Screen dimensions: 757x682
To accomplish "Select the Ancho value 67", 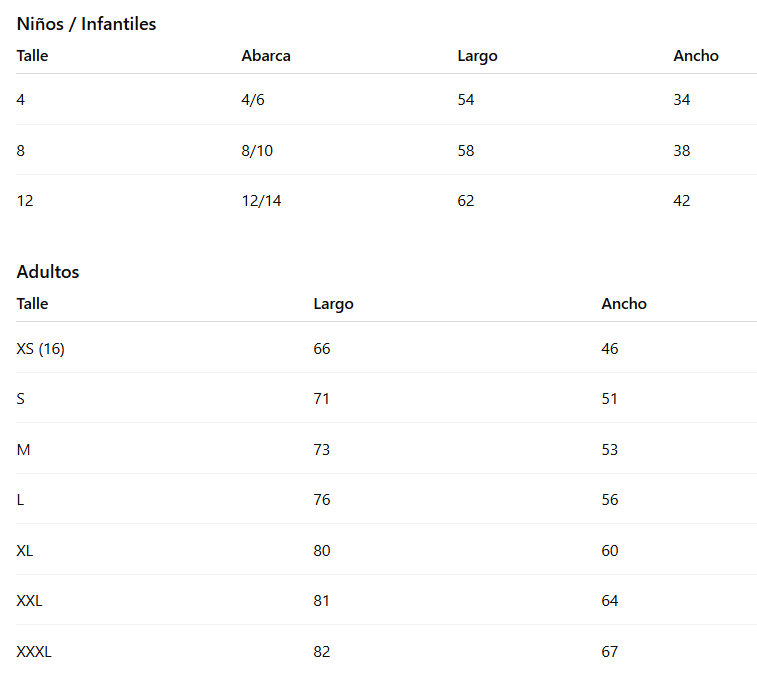I will coord(610,652).
